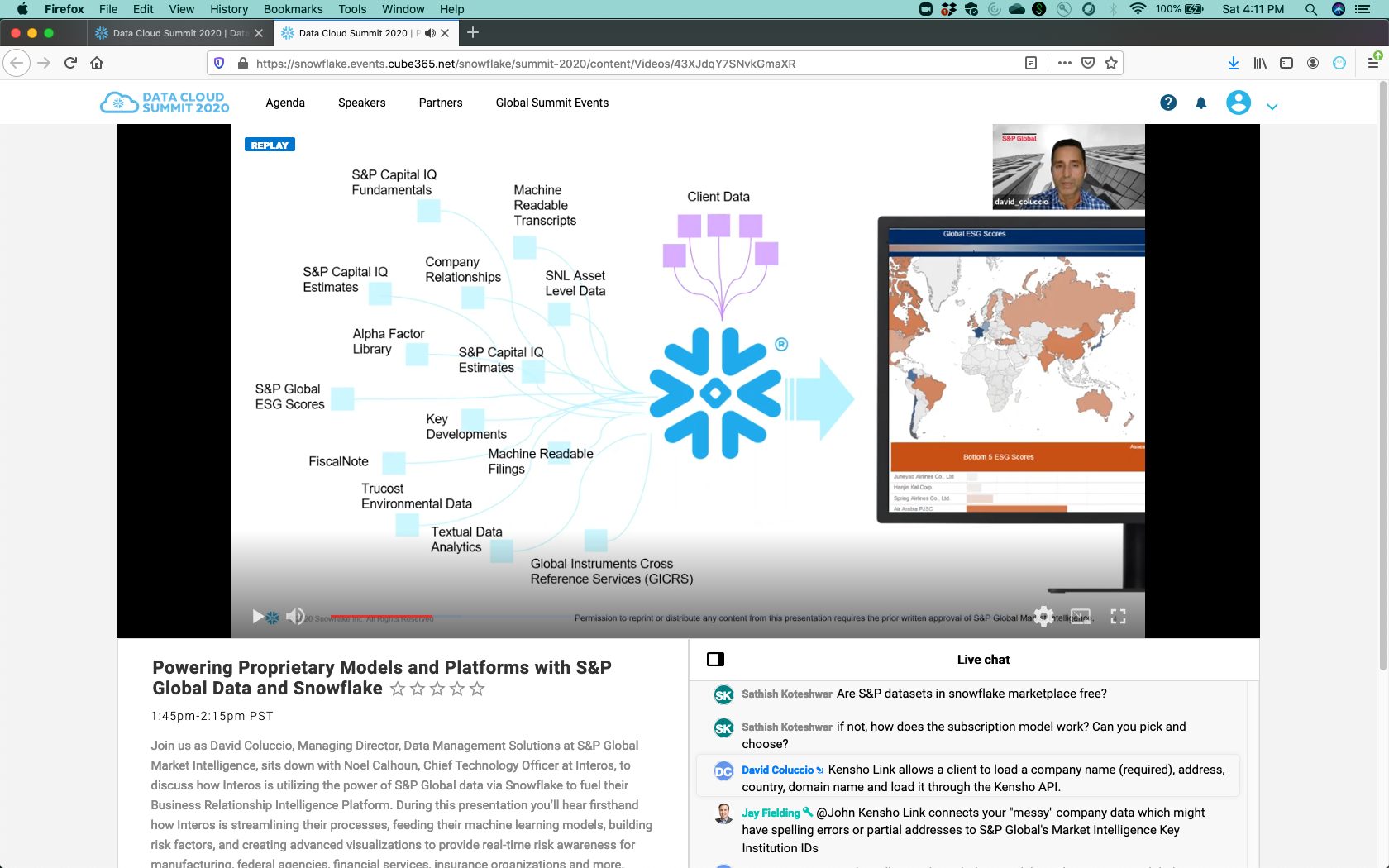
Task: Open the Bookmarks menu
Action: click(293, 9)
